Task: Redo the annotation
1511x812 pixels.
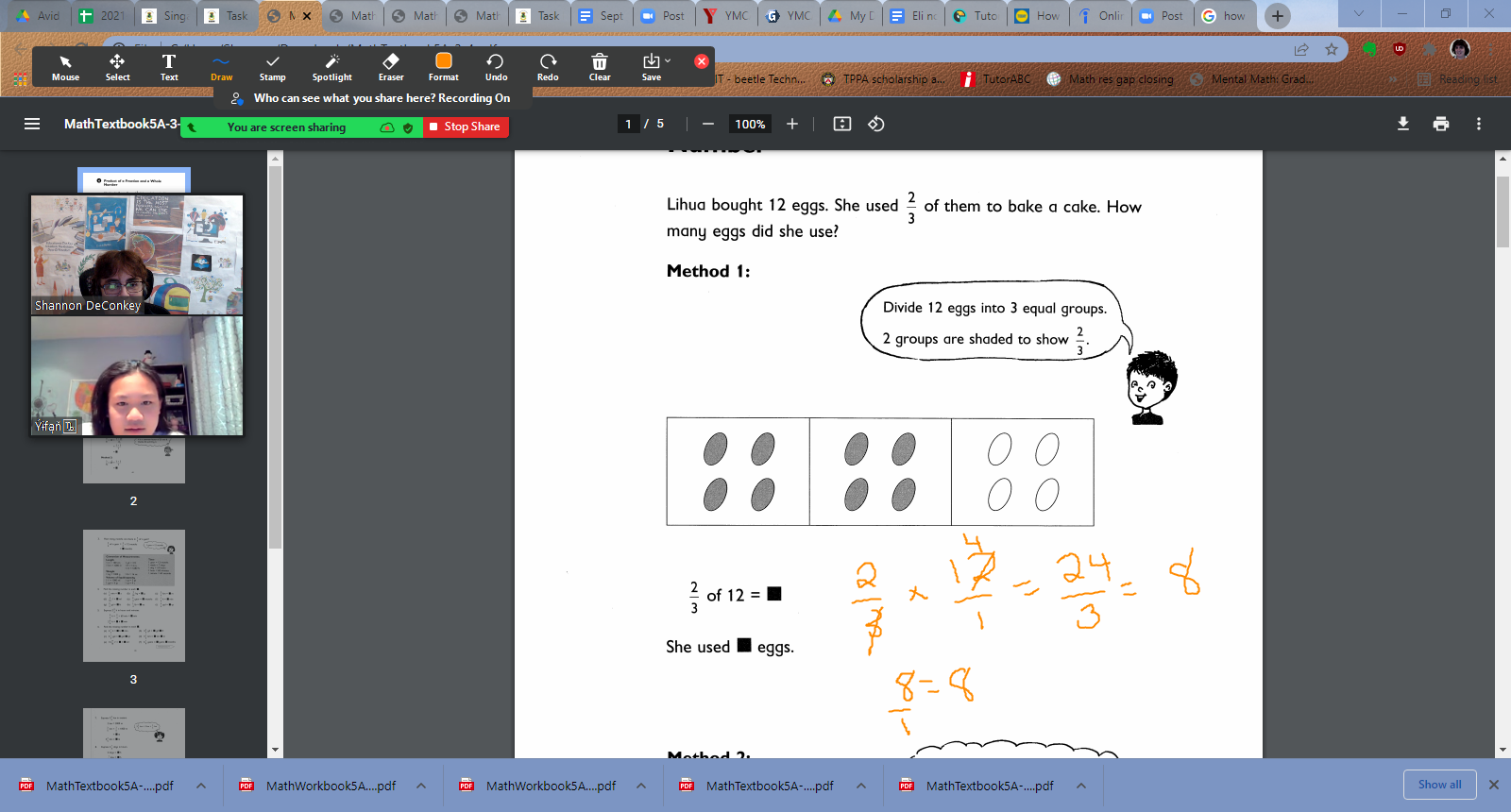Action: click(x=548, y=67)
